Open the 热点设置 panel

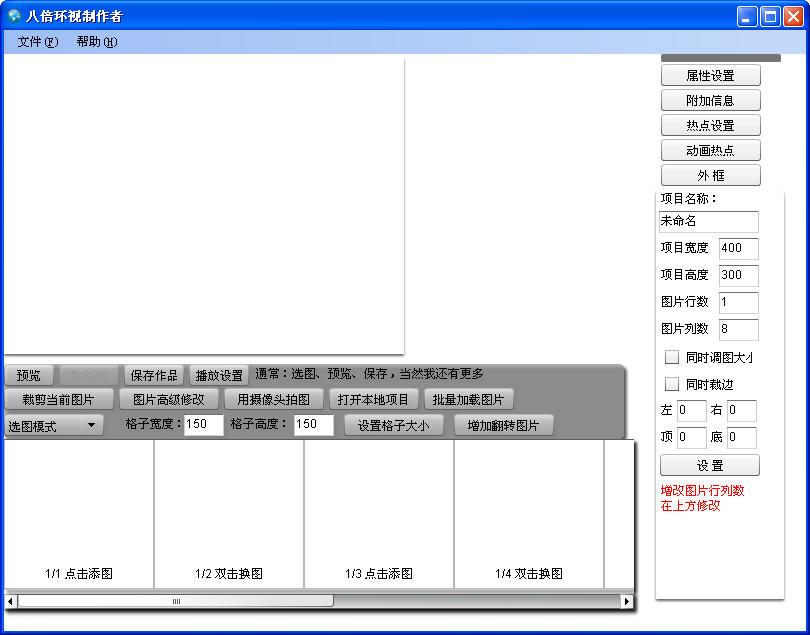pyautogui.click(x=710, y=124)
